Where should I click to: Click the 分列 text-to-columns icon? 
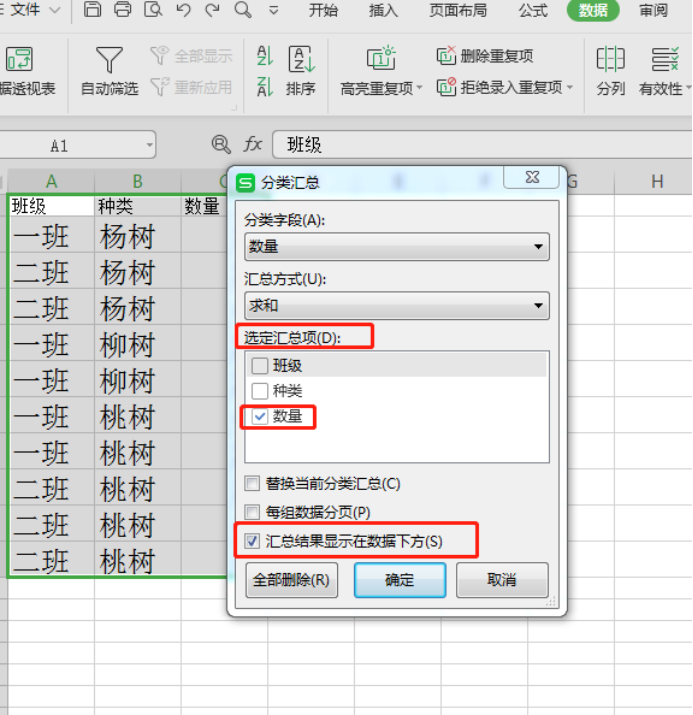pos(610,59)
